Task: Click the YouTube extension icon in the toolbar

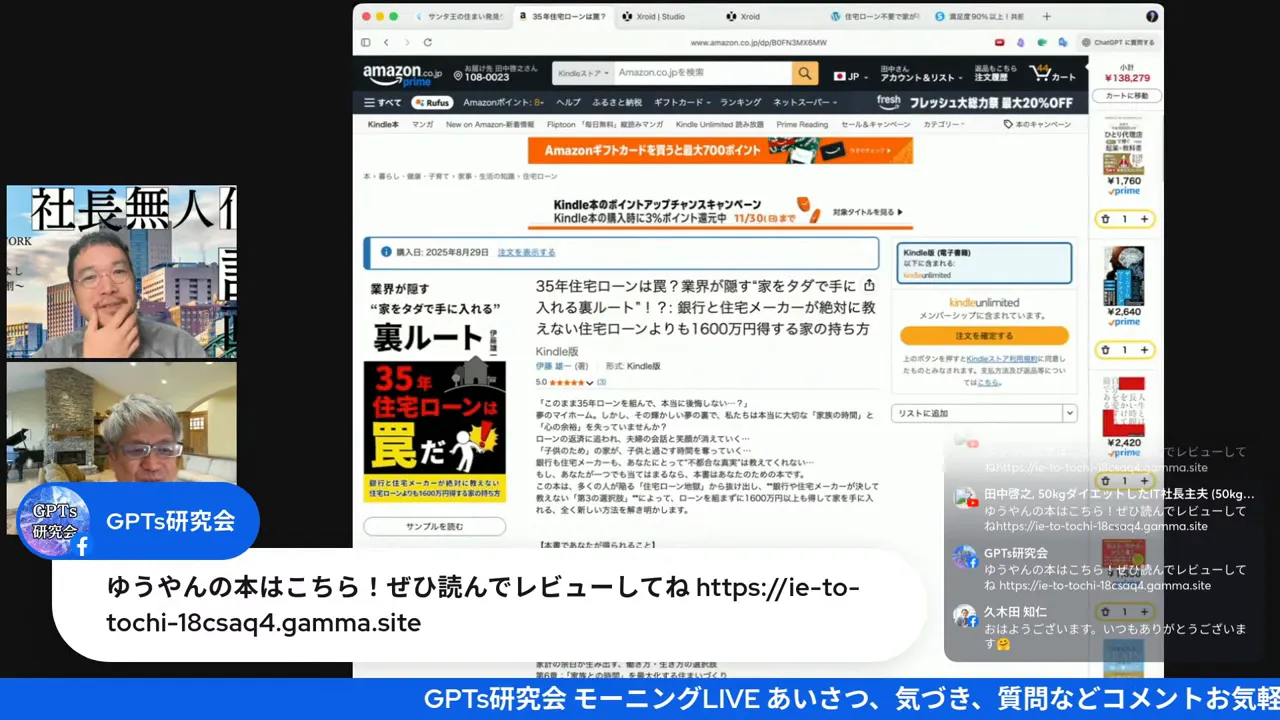Action: (x=999, y=42)
